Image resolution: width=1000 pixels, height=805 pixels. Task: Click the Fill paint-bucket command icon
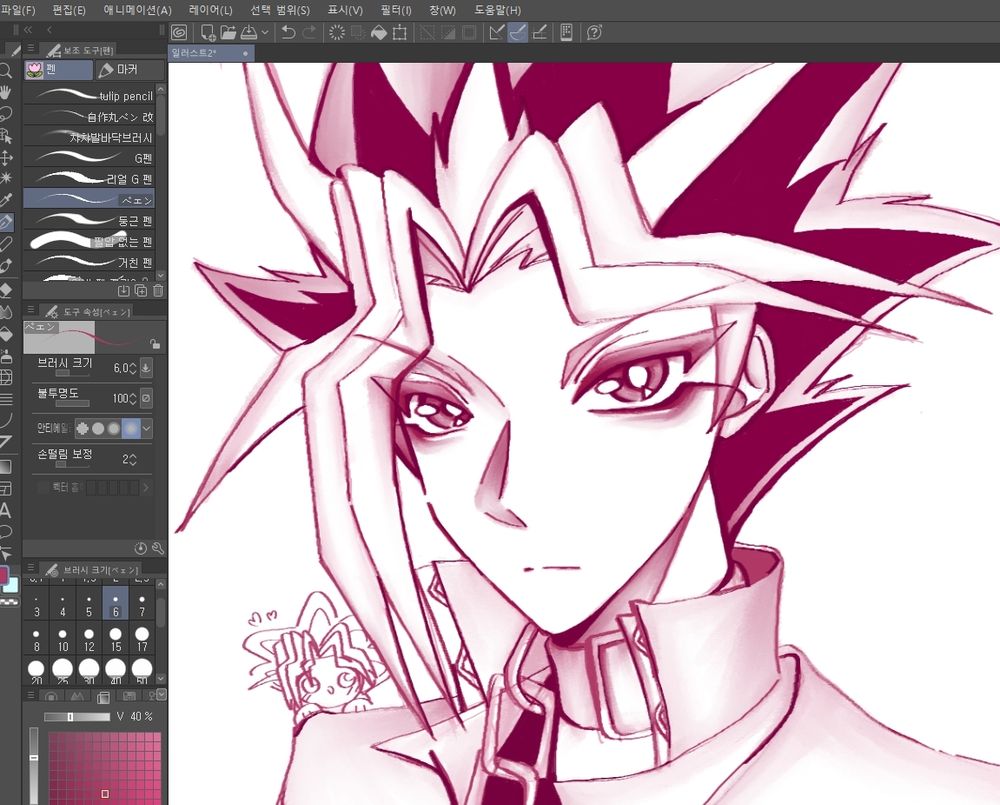pos(379,32)
